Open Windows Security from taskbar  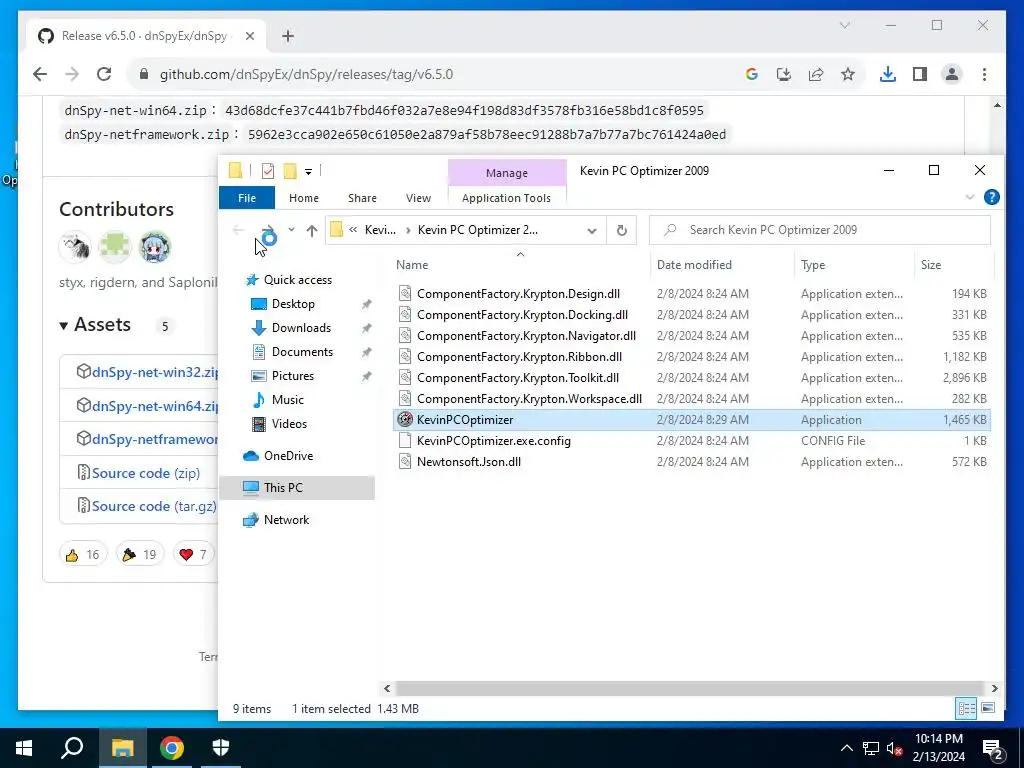pyautogui.click(x=221, y=748)
